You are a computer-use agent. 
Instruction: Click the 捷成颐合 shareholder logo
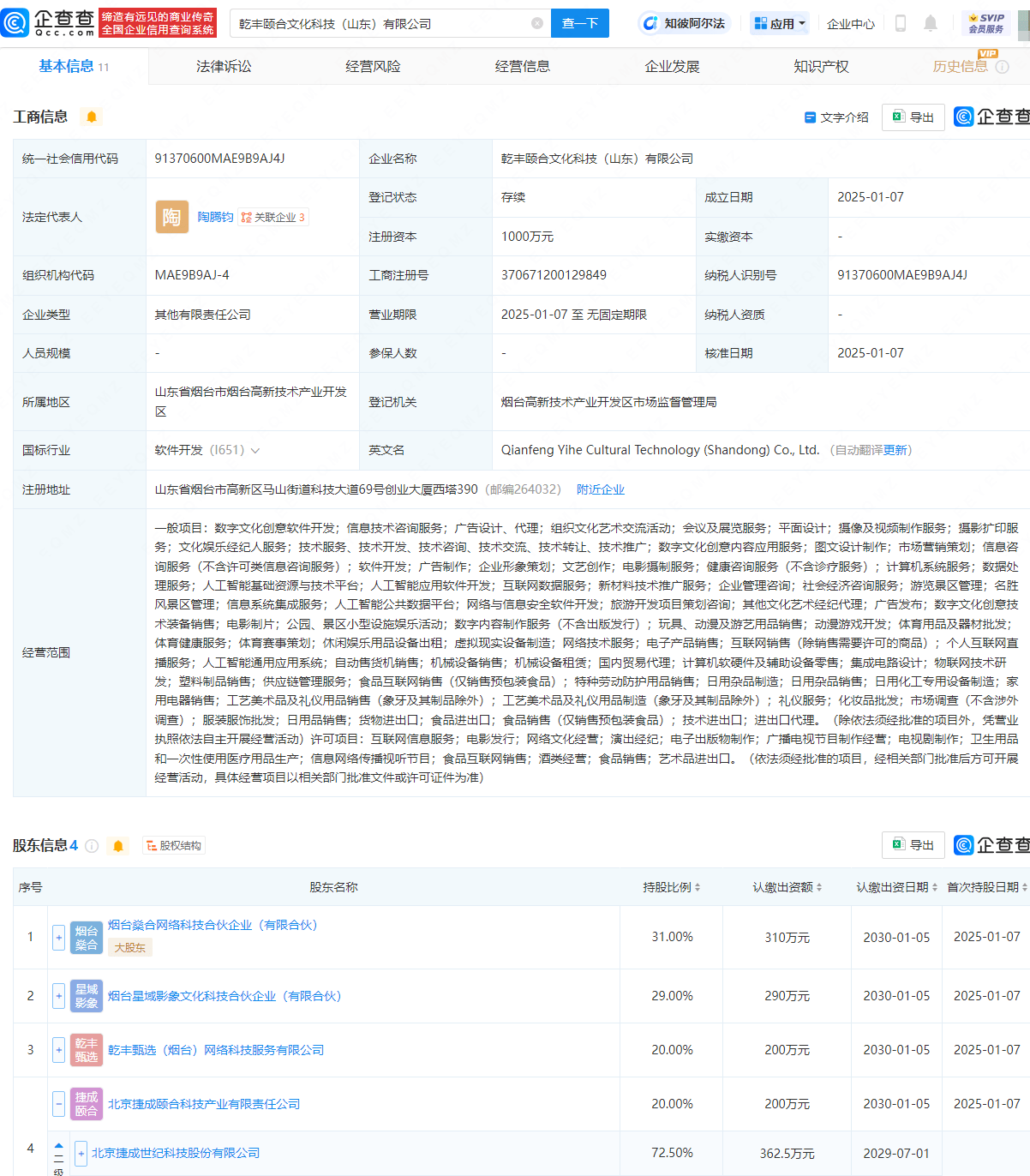[87, 1104]
